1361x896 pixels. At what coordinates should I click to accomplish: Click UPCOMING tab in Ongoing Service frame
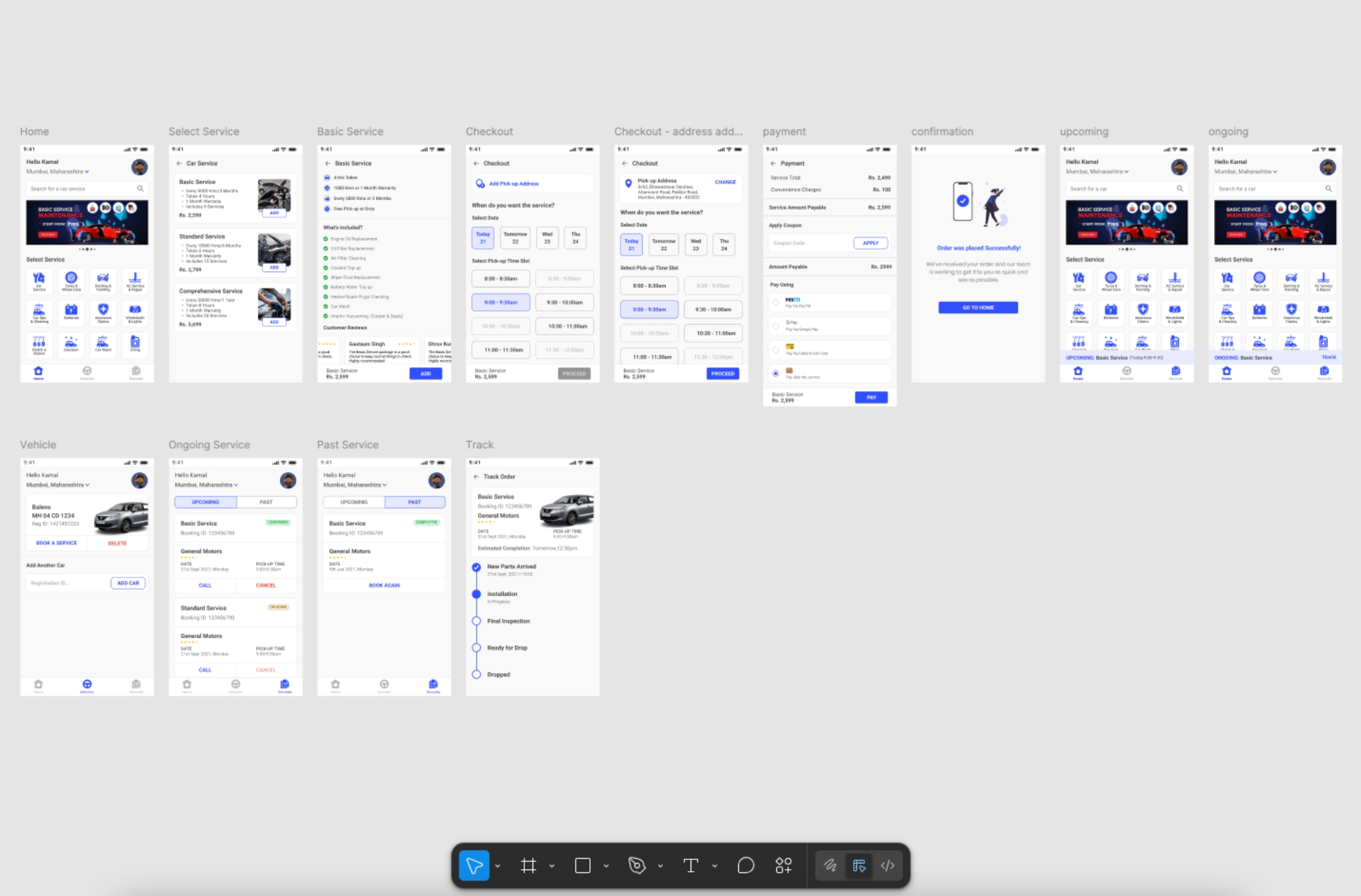[x=206, y=502]
